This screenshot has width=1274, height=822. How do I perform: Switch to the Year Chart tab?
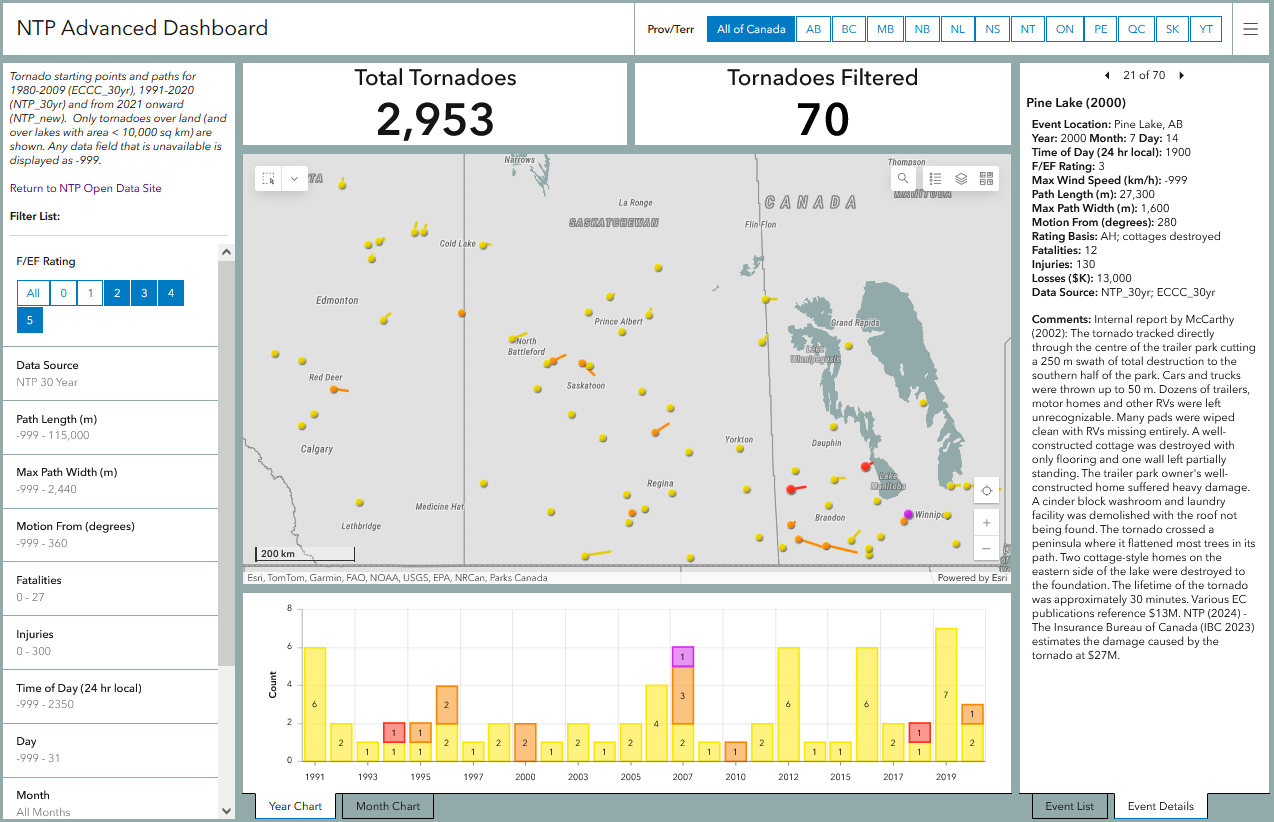(x=295, y=806)
